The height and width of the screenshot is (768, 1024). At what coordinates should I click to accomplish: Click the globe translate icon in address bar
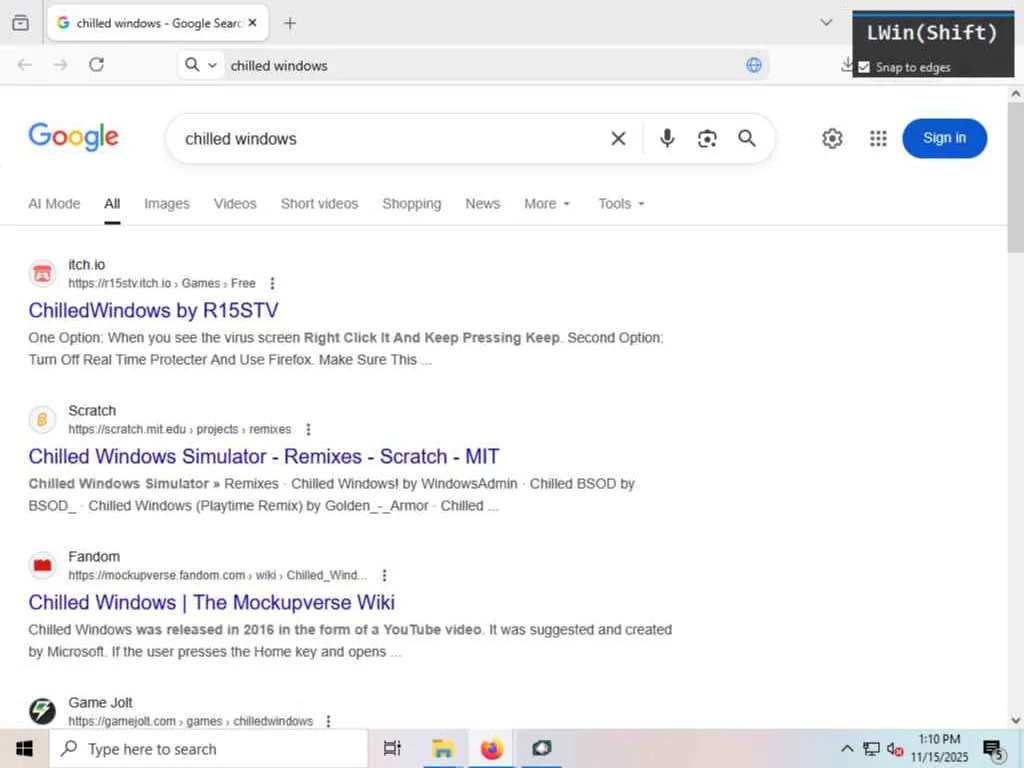click(754, 65)
